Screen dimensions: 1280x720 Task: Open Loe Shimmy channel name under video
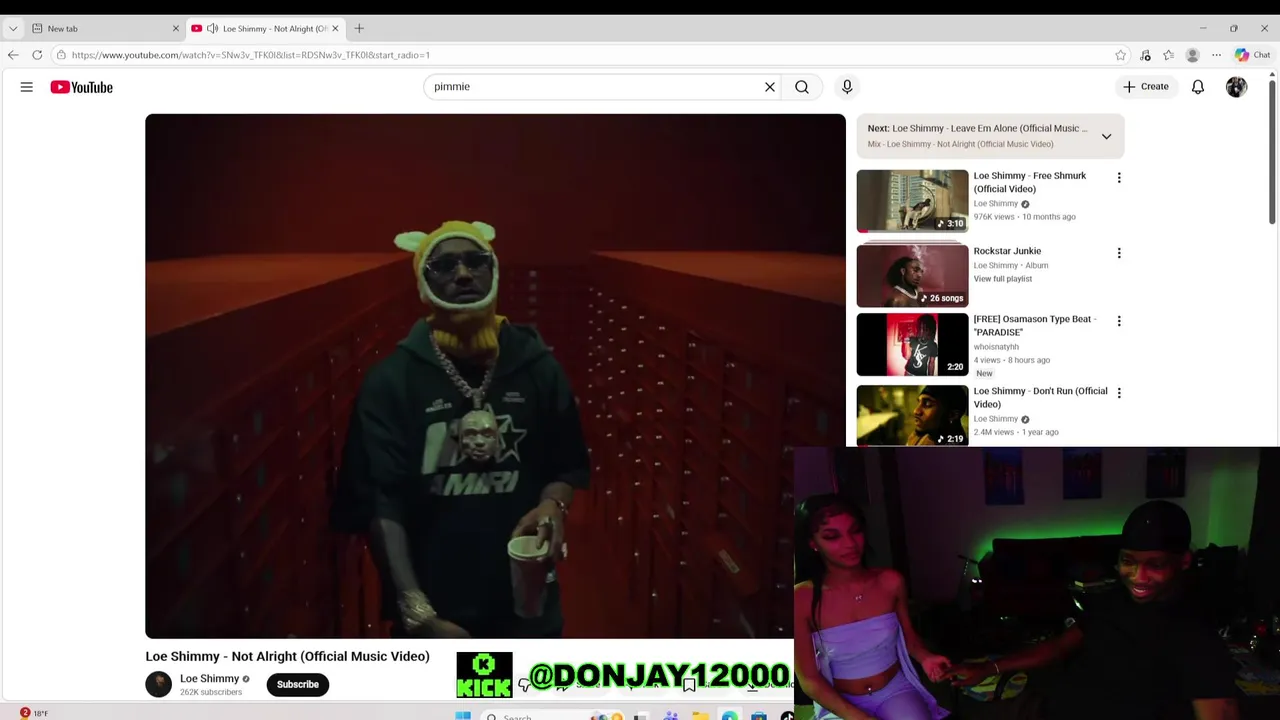click(209, 678)
